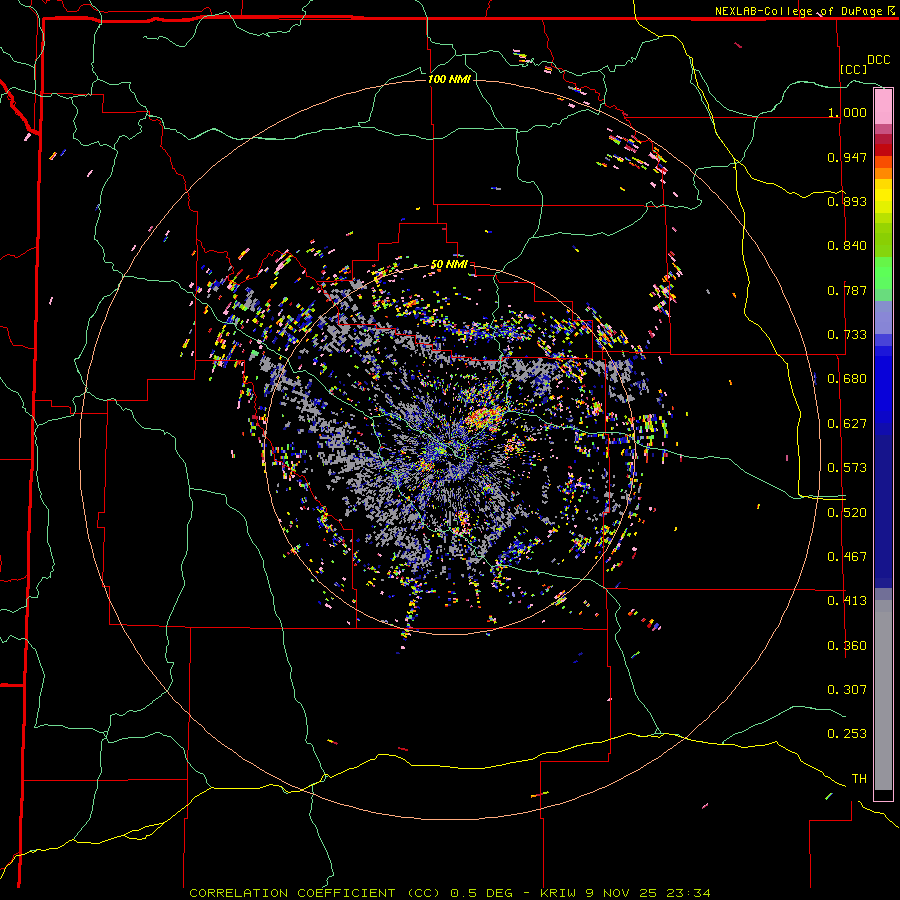Screen dimensions: 900x900
Task: Click the bright green segment of the color bar
Action: coord(883,273)
